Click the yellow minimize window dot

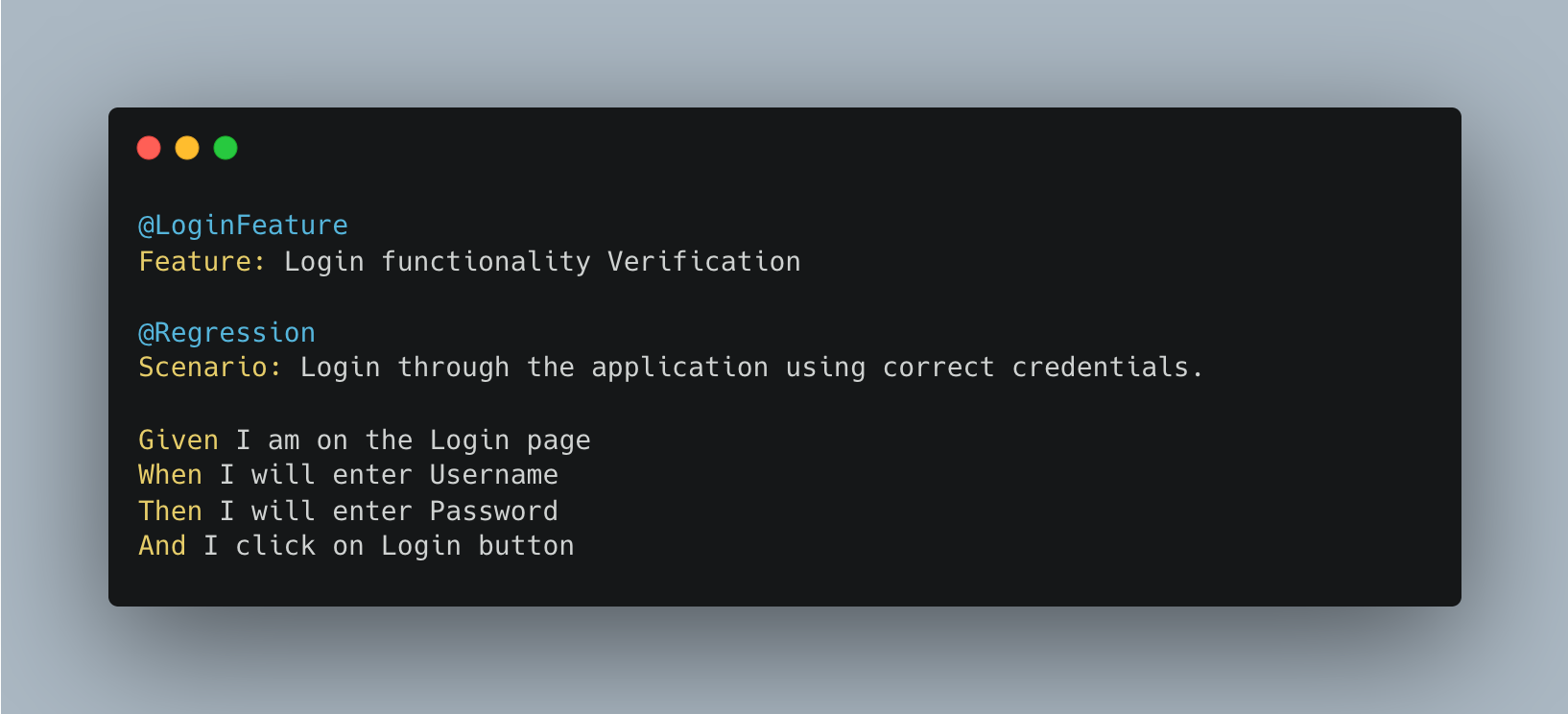pyautogui.click(x=187, y=148)
